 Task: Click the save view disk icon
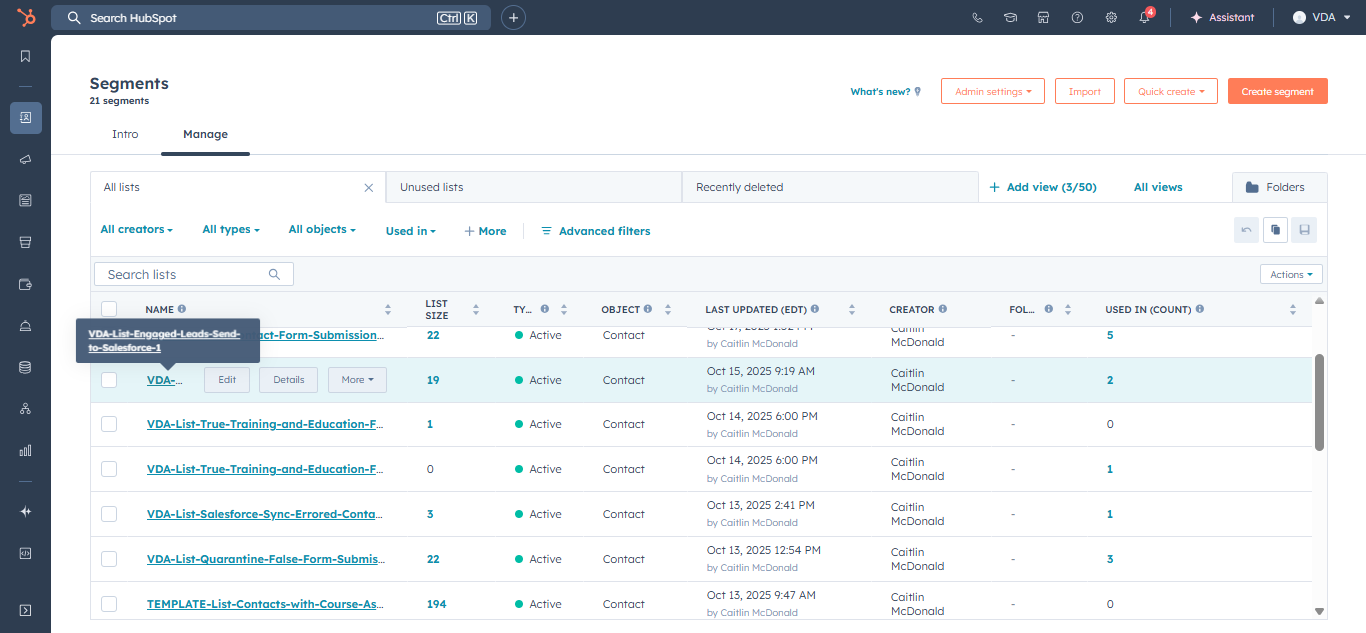pyautogui.click(x=1304, y=230)
